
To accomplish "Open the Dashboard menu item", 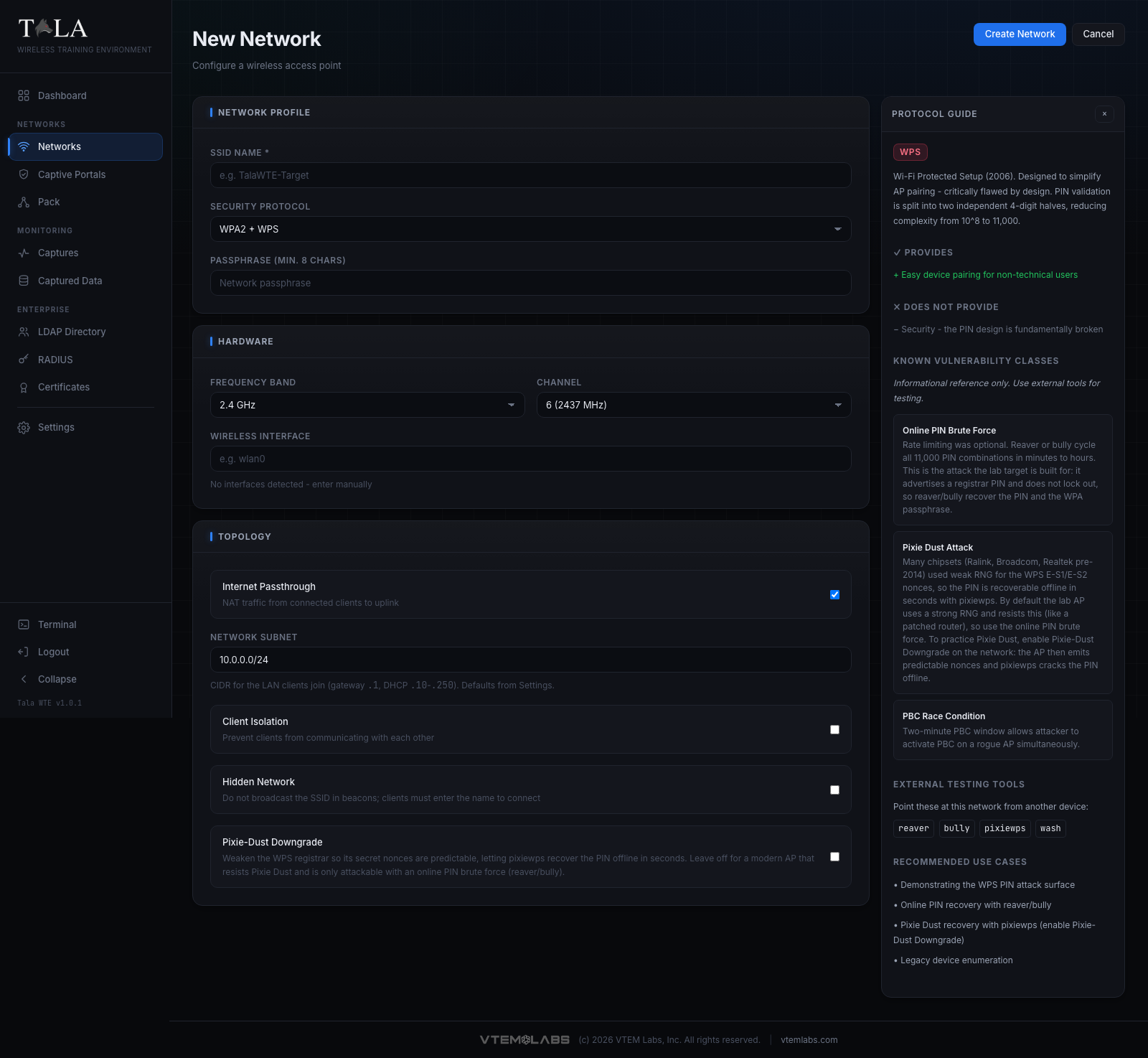I will pos(85,95).
